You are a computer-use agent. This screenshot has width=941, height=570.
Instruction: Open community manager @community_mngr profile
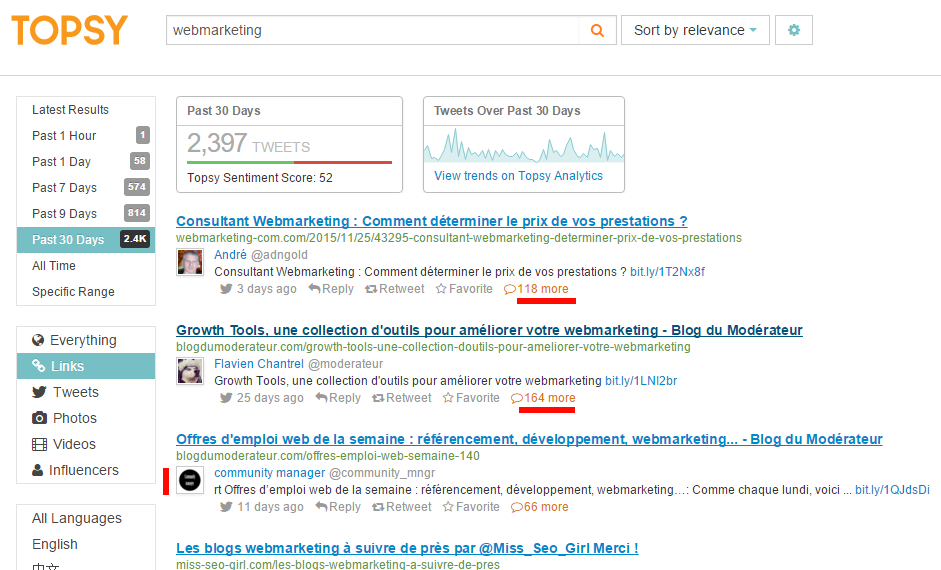coord(325,473)
